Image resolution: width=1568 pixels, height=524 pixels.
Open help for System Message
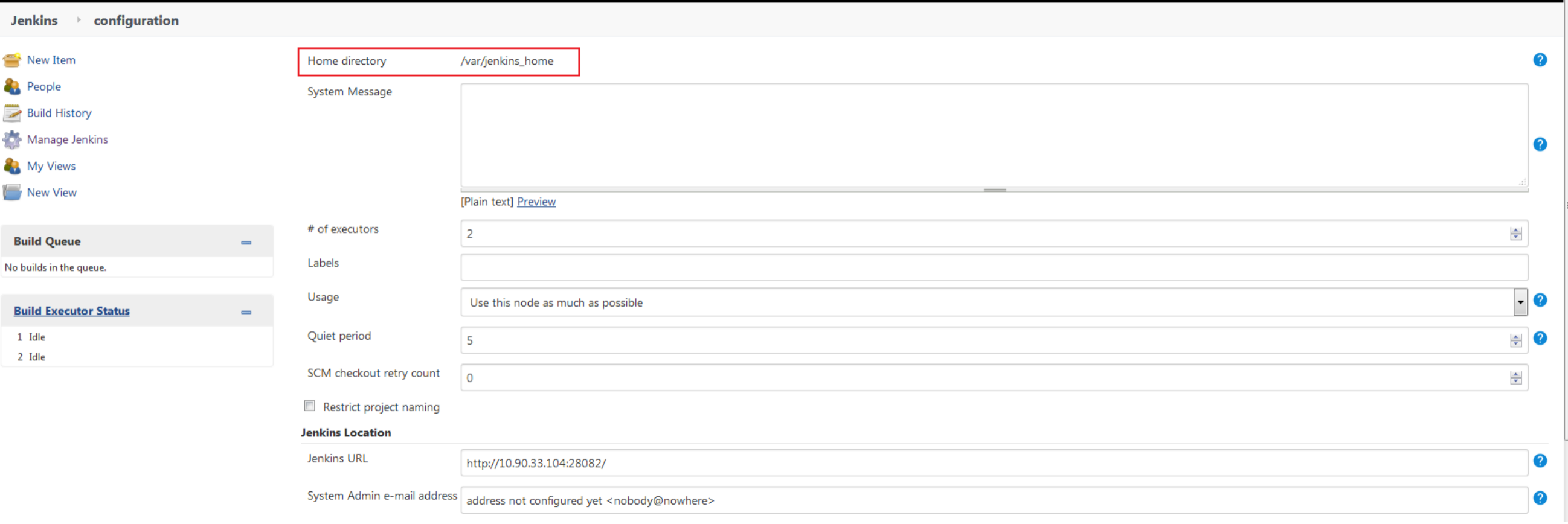click(1540, 145)
